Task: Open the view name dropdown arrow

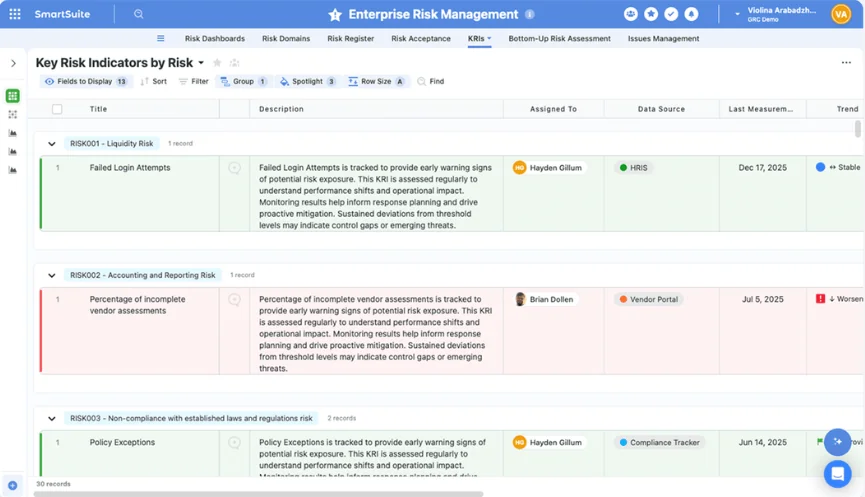Action: click(201, 63)
